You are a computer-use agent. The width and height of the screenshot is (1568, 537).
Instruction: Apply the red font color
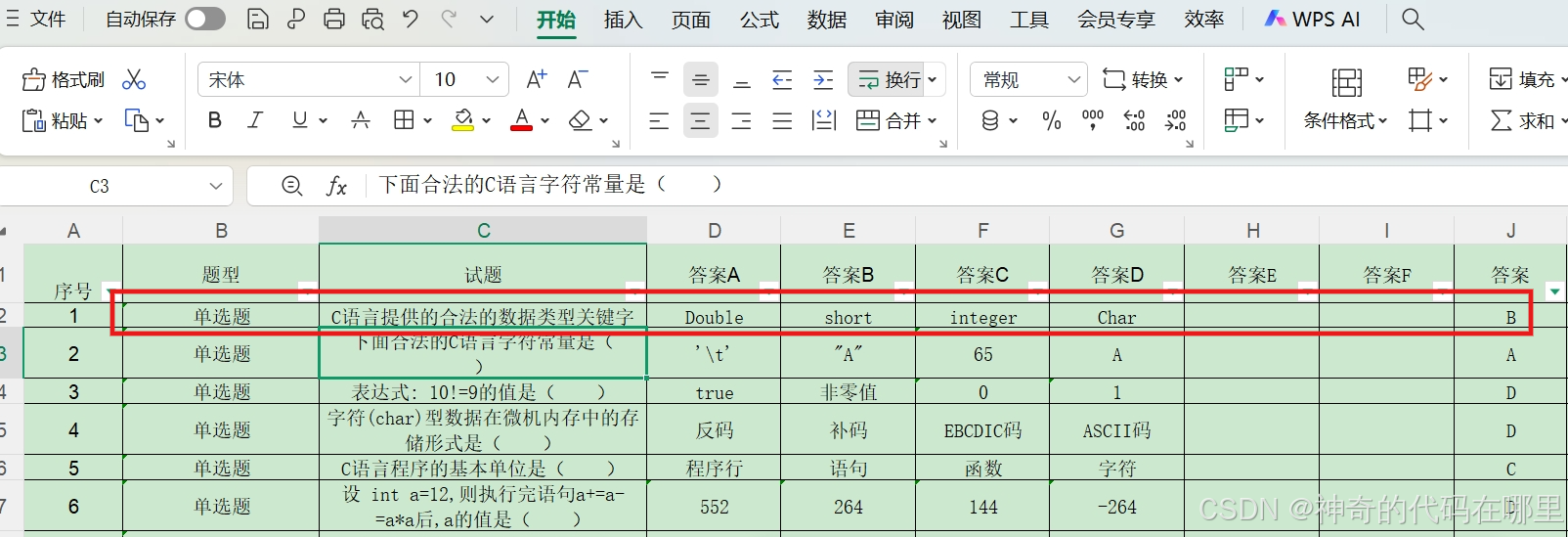click(522, 120)
